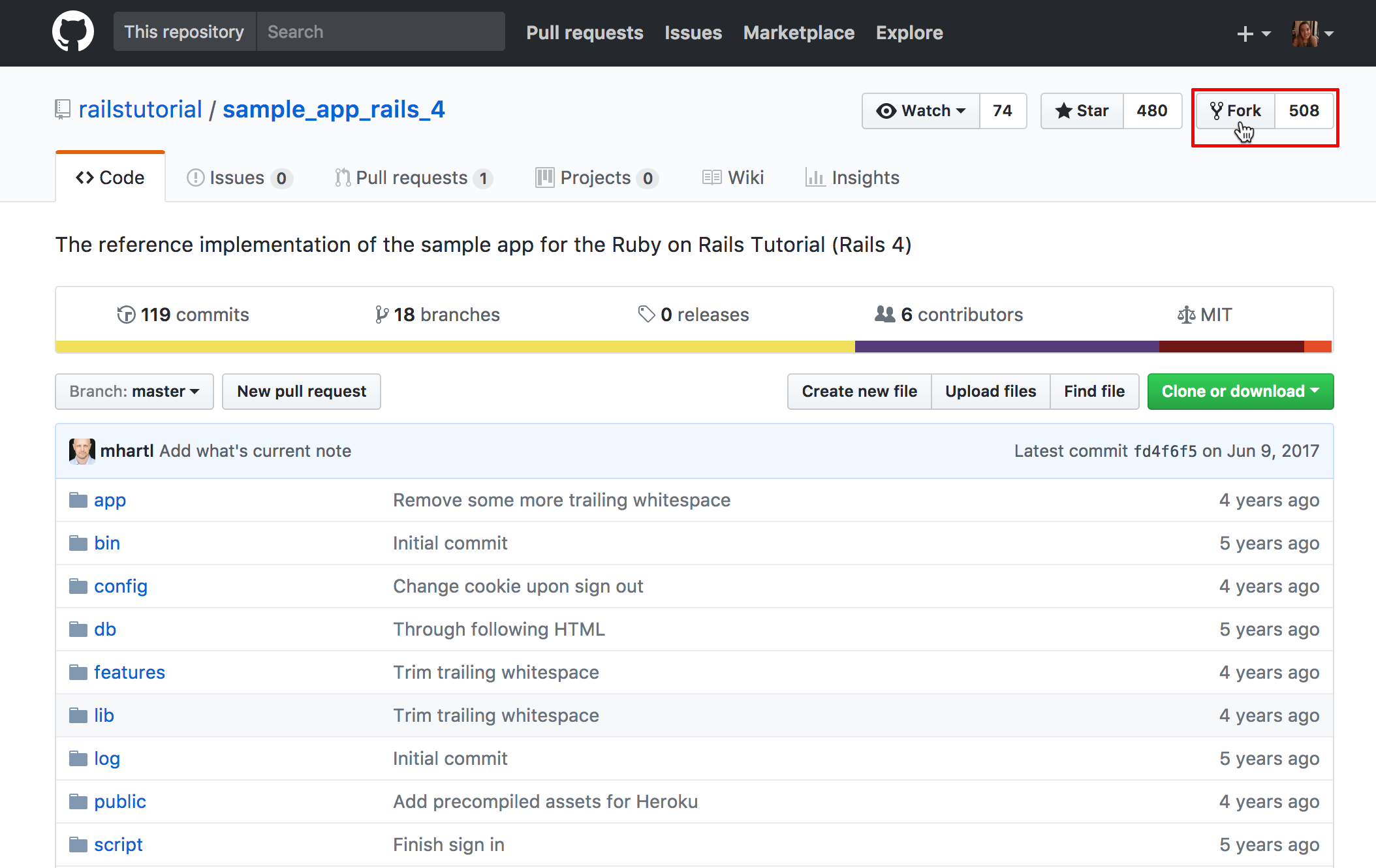
Task: Click the language breakdown color bar
Action: coord(695,347)
